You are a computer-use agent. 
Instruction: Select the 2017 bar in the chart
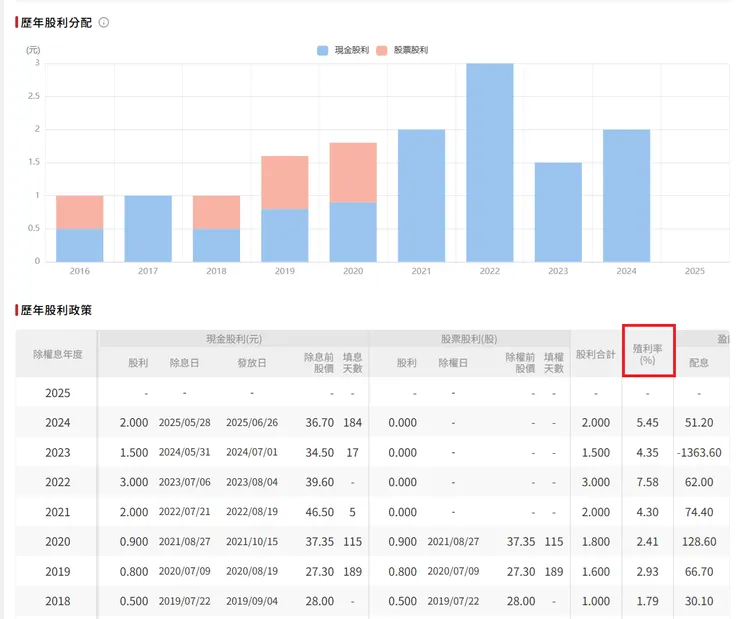[x=148, y=228]
